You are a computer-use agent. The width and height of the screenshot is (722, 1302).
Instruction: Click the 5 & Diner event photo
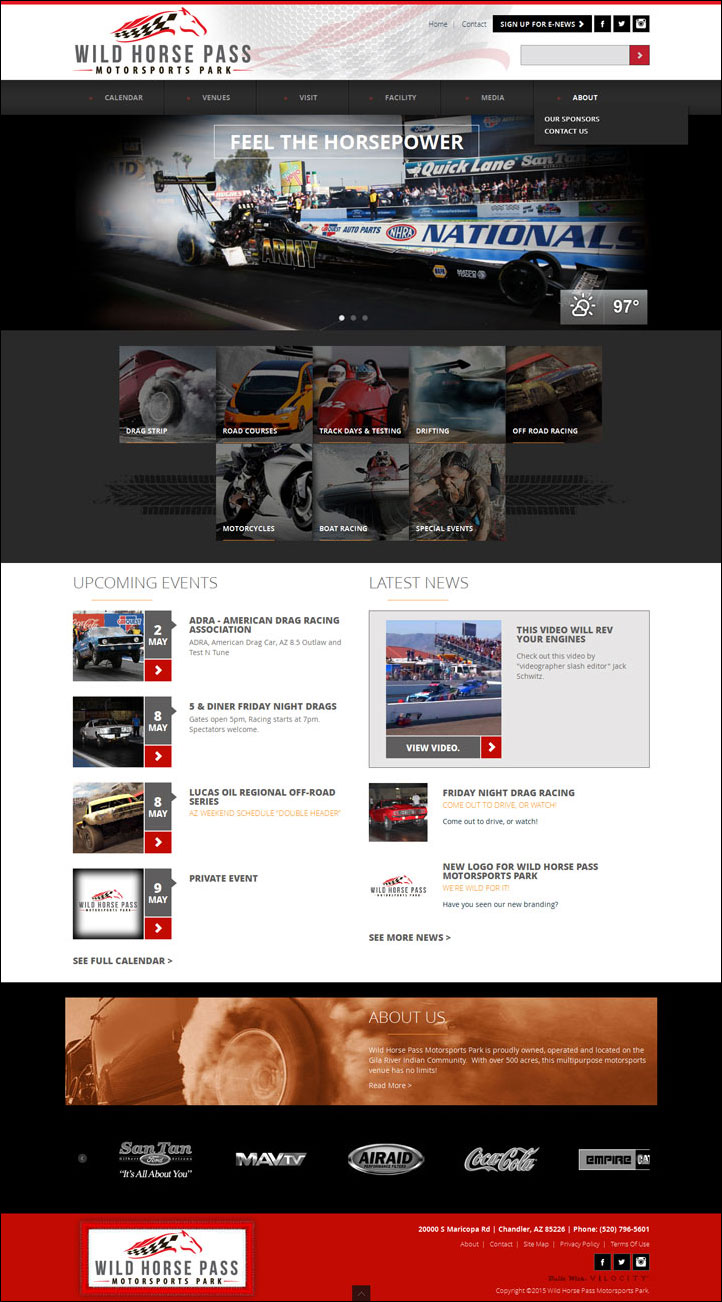(x=108, y=732)
